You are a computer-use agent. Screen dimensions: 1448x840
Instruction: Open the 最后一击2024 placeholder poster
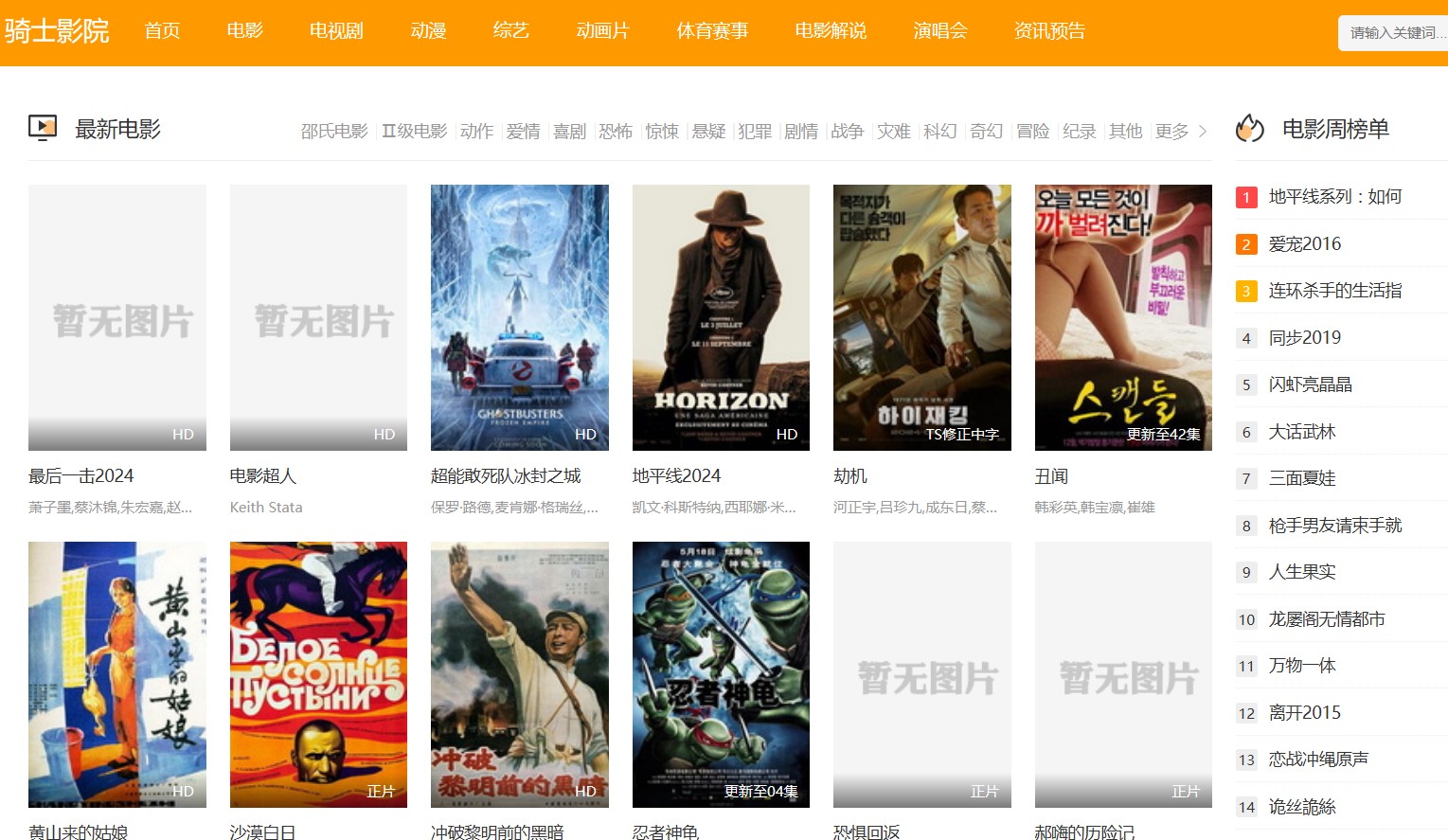coord(117,317)
